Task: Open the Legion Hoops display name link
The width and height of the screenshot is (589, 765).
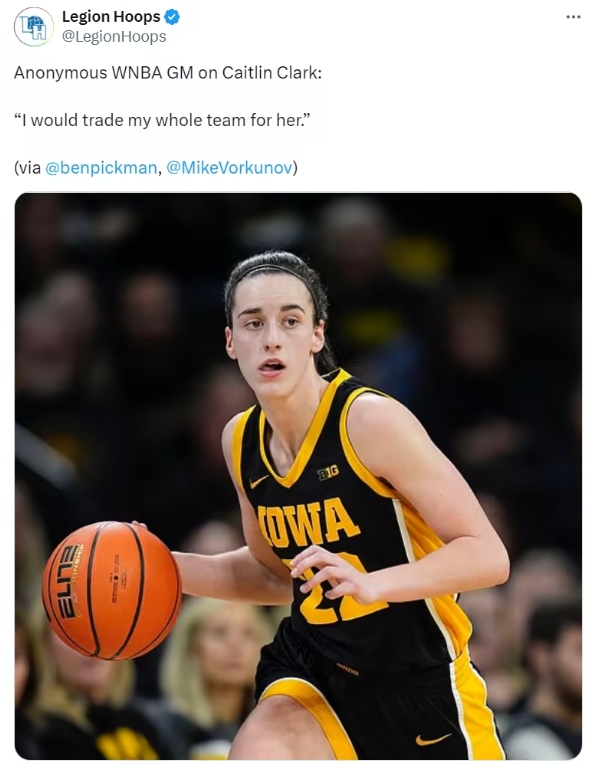Action: tap(111, 17)
